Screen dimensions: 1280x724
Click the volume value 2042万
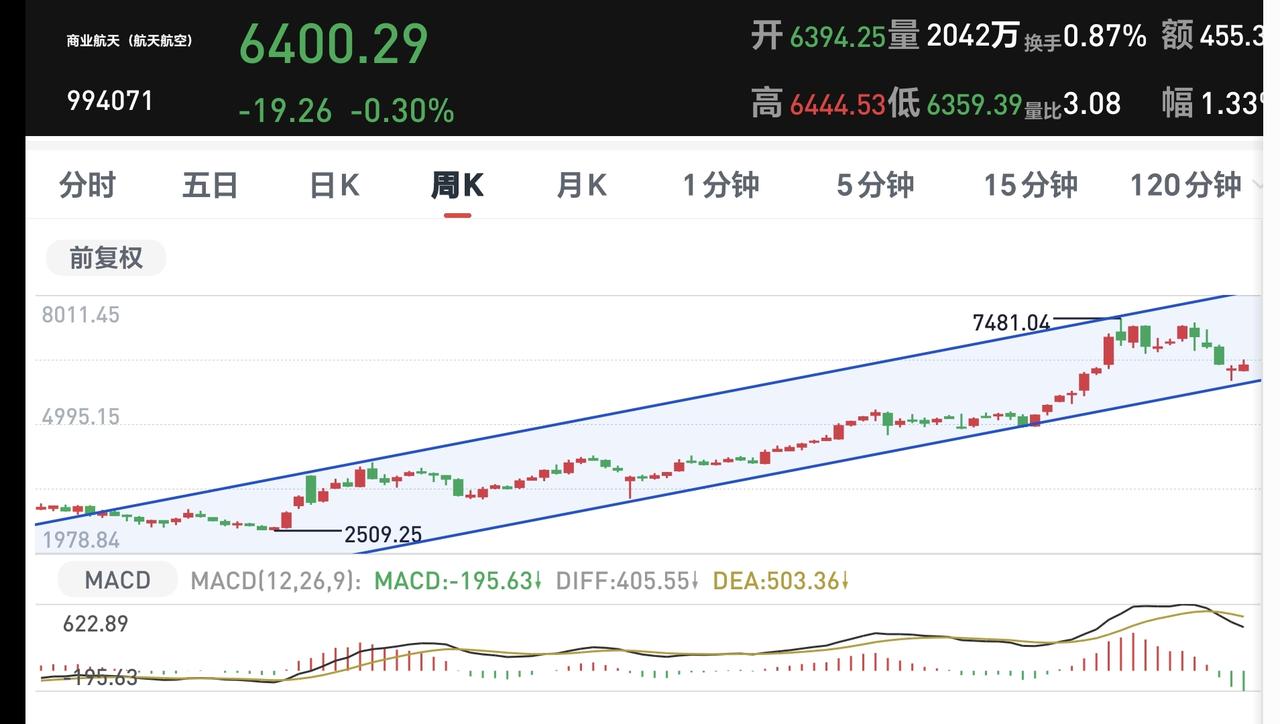pyautogui.click(x=972, y=37)
